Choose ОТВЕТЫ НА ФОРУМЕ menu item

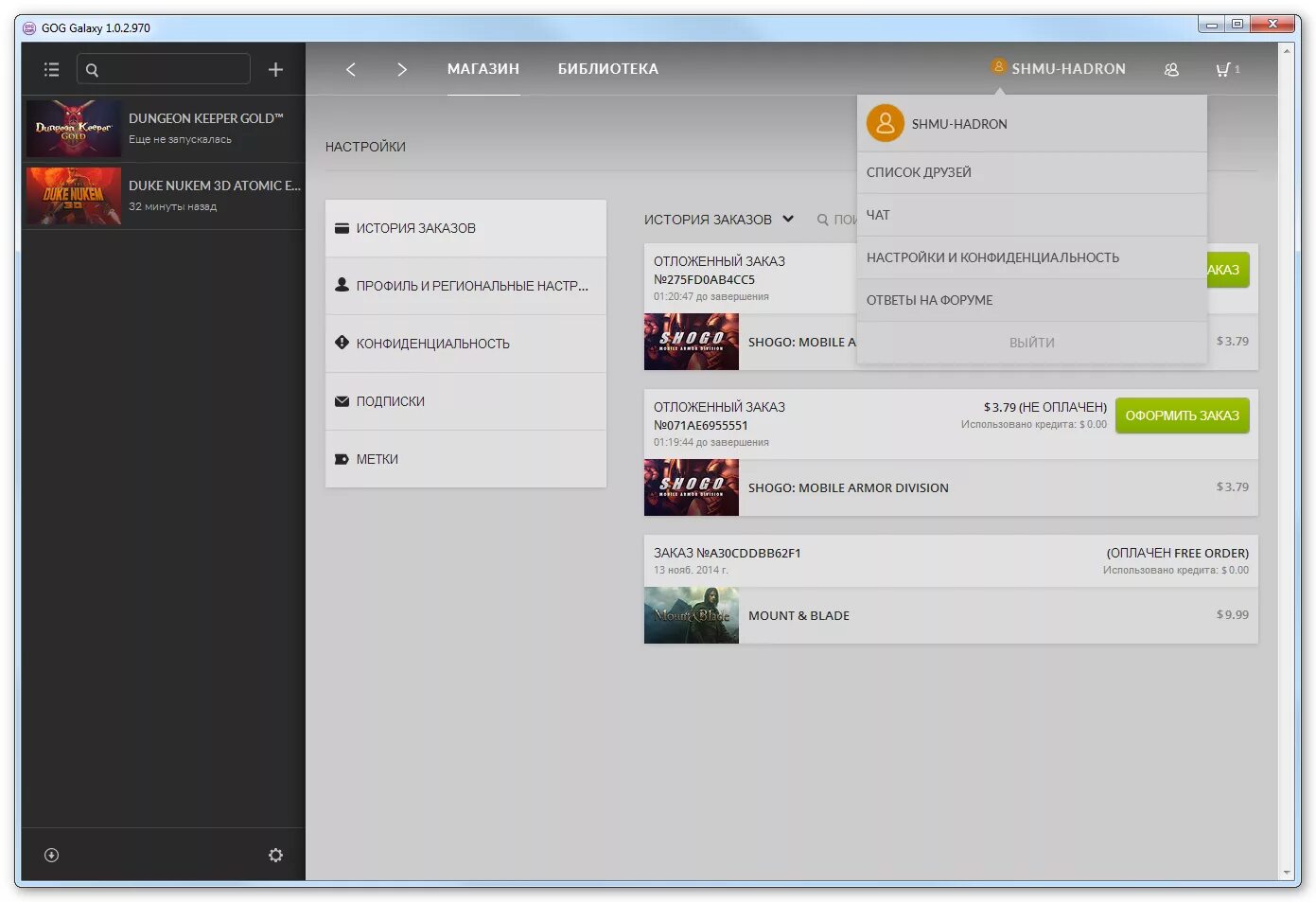tap(1032, 300)
